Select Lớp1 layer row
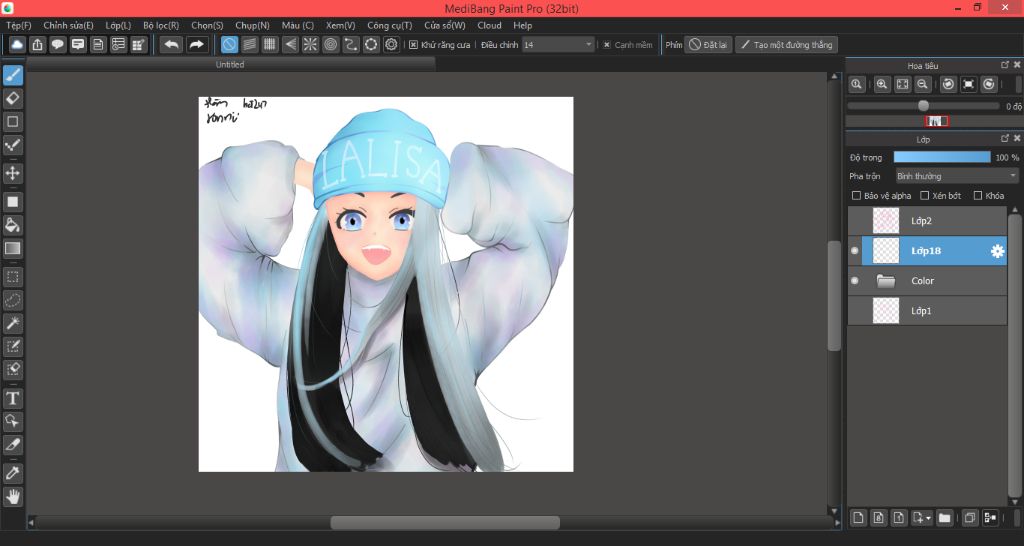Image resolution: width=1024 pixels, height=546 pixels. 927,311
